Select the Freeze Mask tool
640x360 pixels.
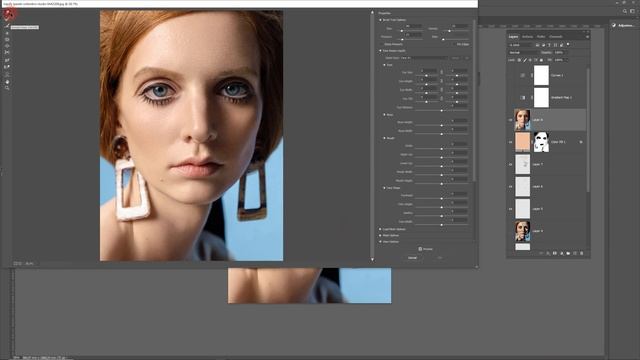[7, 60]
